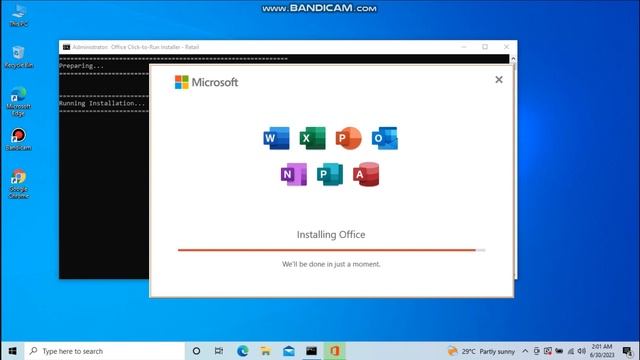This screenshot has height=360, width=640.
Task: Open File Explorer from the taskbar
Action: coord(266,351)
